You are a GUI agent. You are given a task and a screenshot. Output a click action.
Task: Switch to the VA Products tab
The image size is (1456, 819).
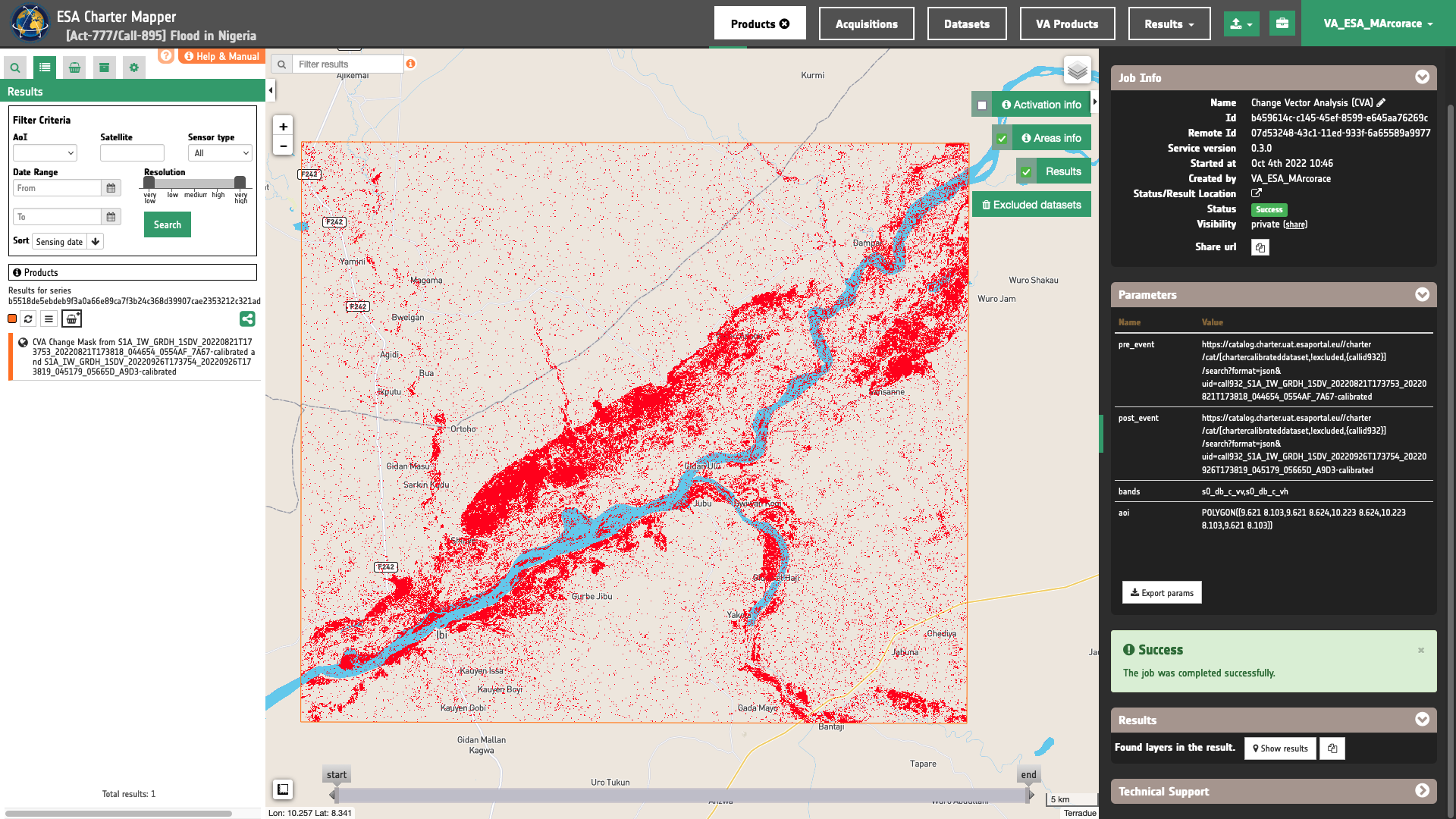click(x=1067, y=24)
